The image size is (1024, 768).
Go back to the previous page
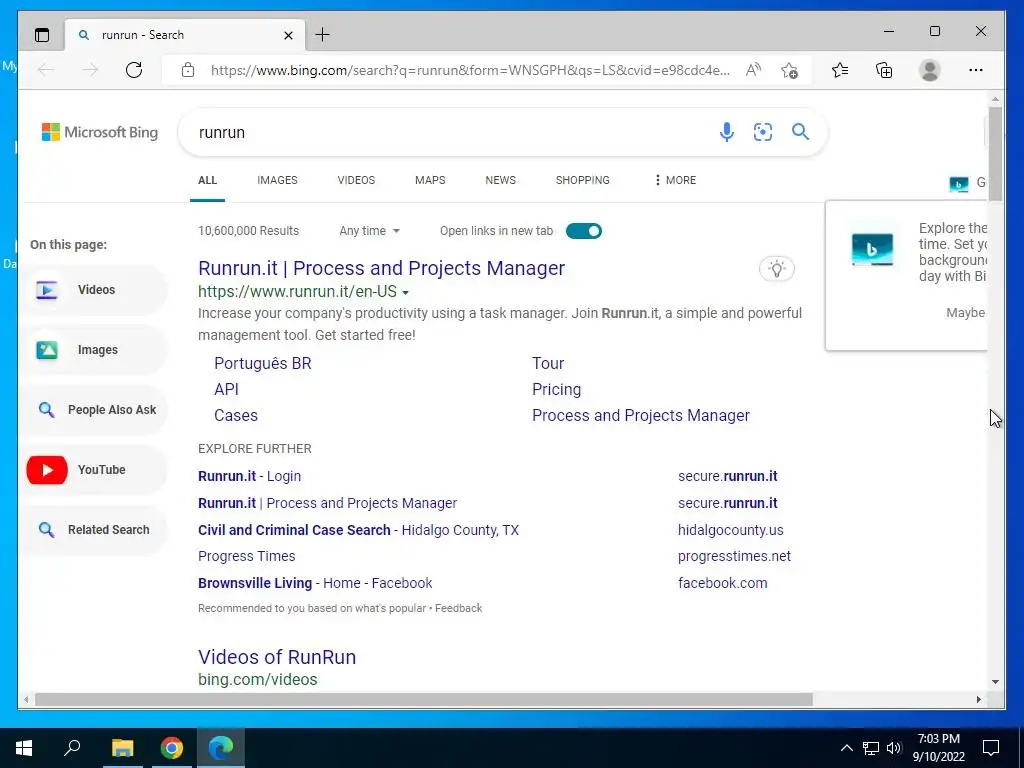click(x=46, y=70)
